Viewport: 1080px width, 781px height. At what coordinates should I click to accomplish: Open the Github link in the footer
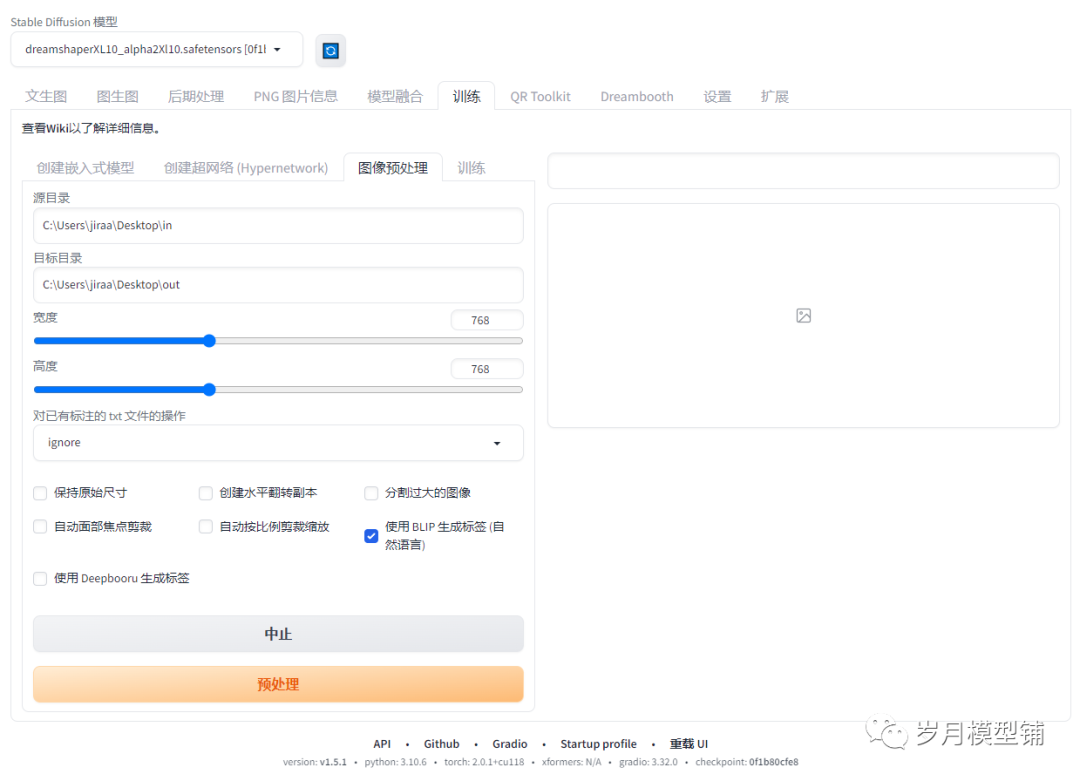click(x=441, y=743)
